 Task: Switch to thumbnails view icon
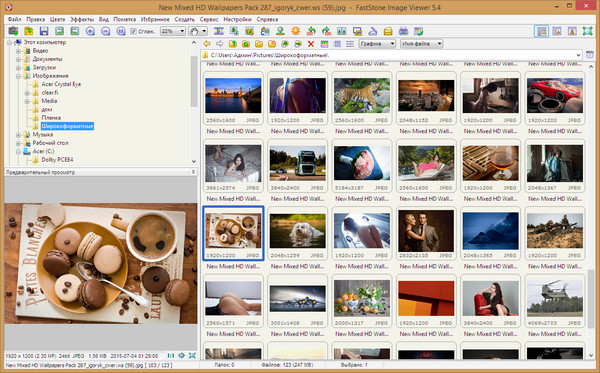[x=324, y=44]
